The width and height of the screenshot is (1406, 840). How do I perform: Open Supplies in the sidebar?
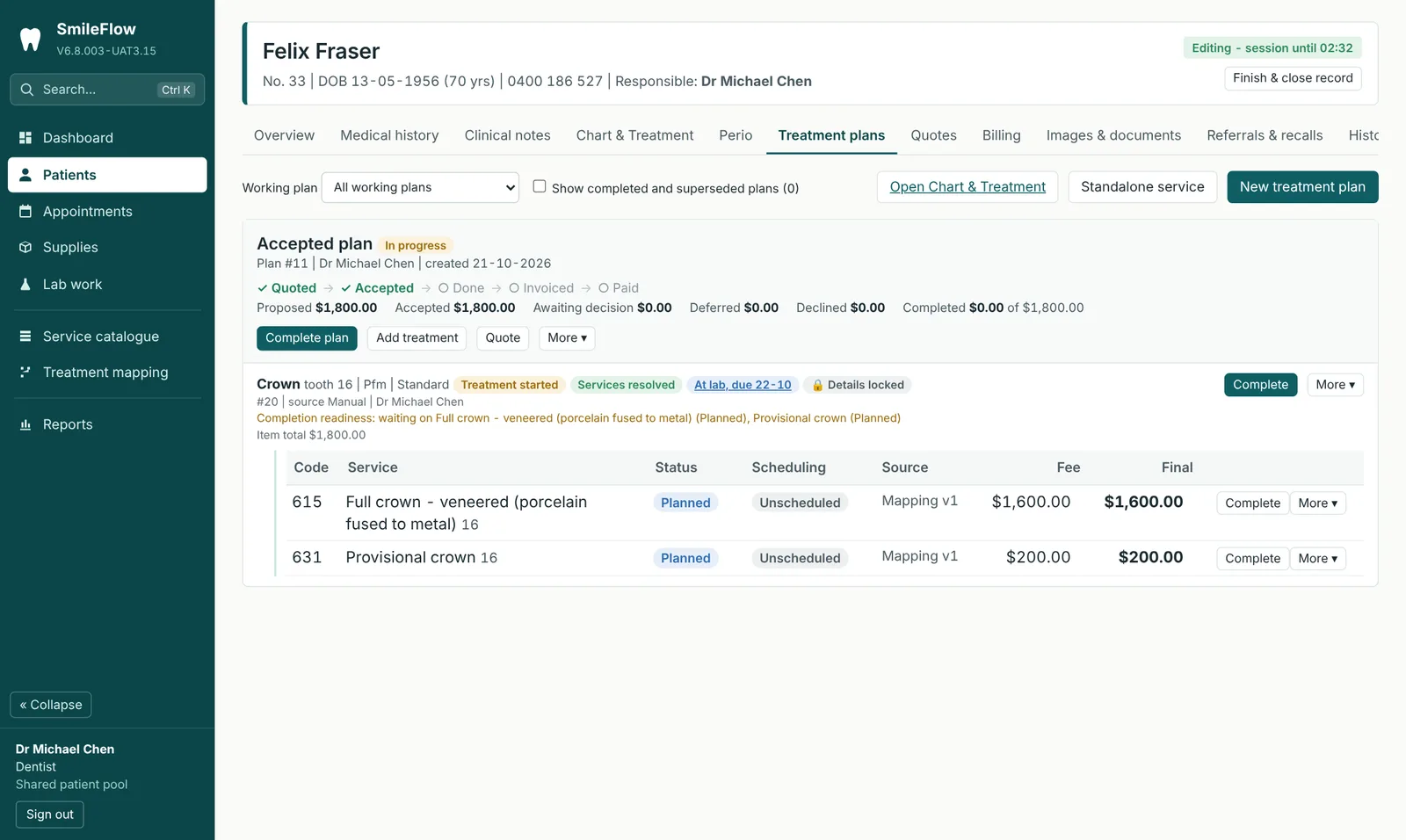[107, 248]
